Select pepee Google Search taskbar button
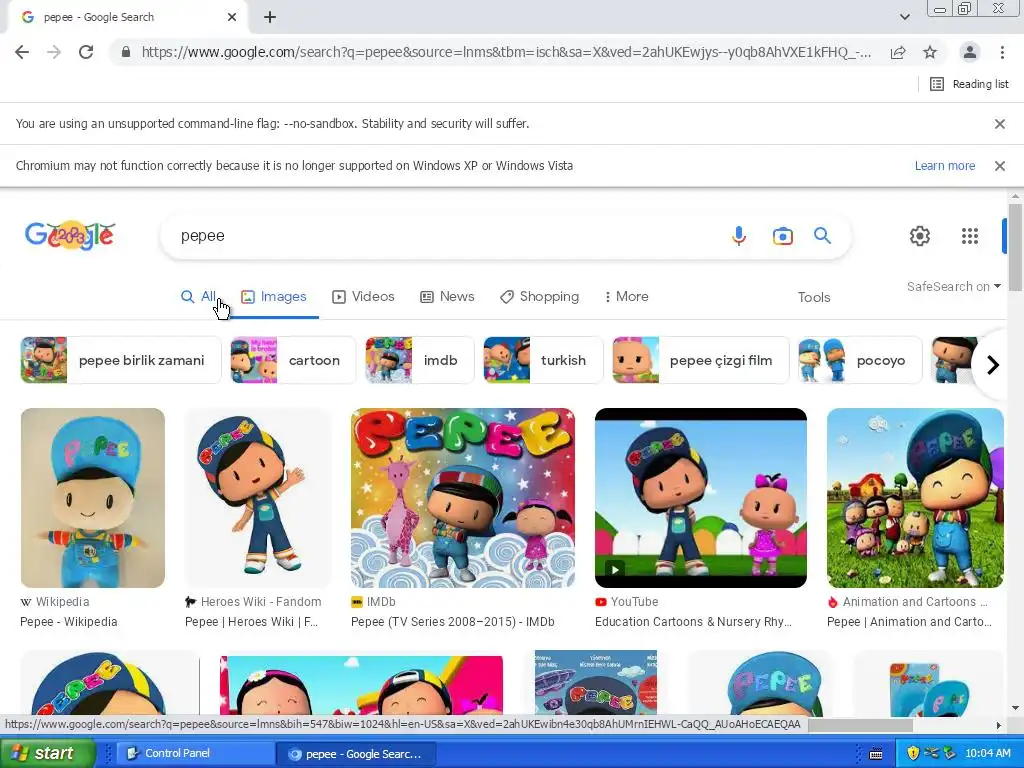This screenshot has height=768, width=1024. [355, 754]
